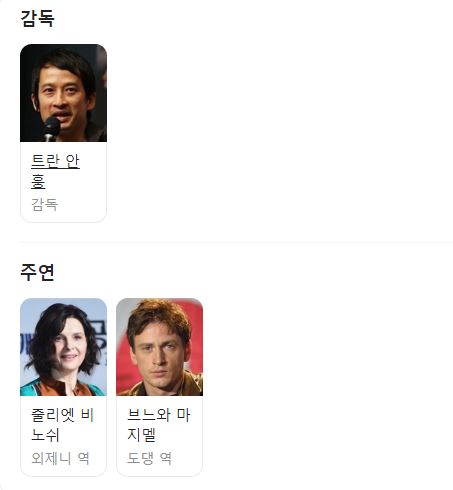Select the 감독 section heading
The width and height of the screenshot is (453, 490).
(37, 18)
